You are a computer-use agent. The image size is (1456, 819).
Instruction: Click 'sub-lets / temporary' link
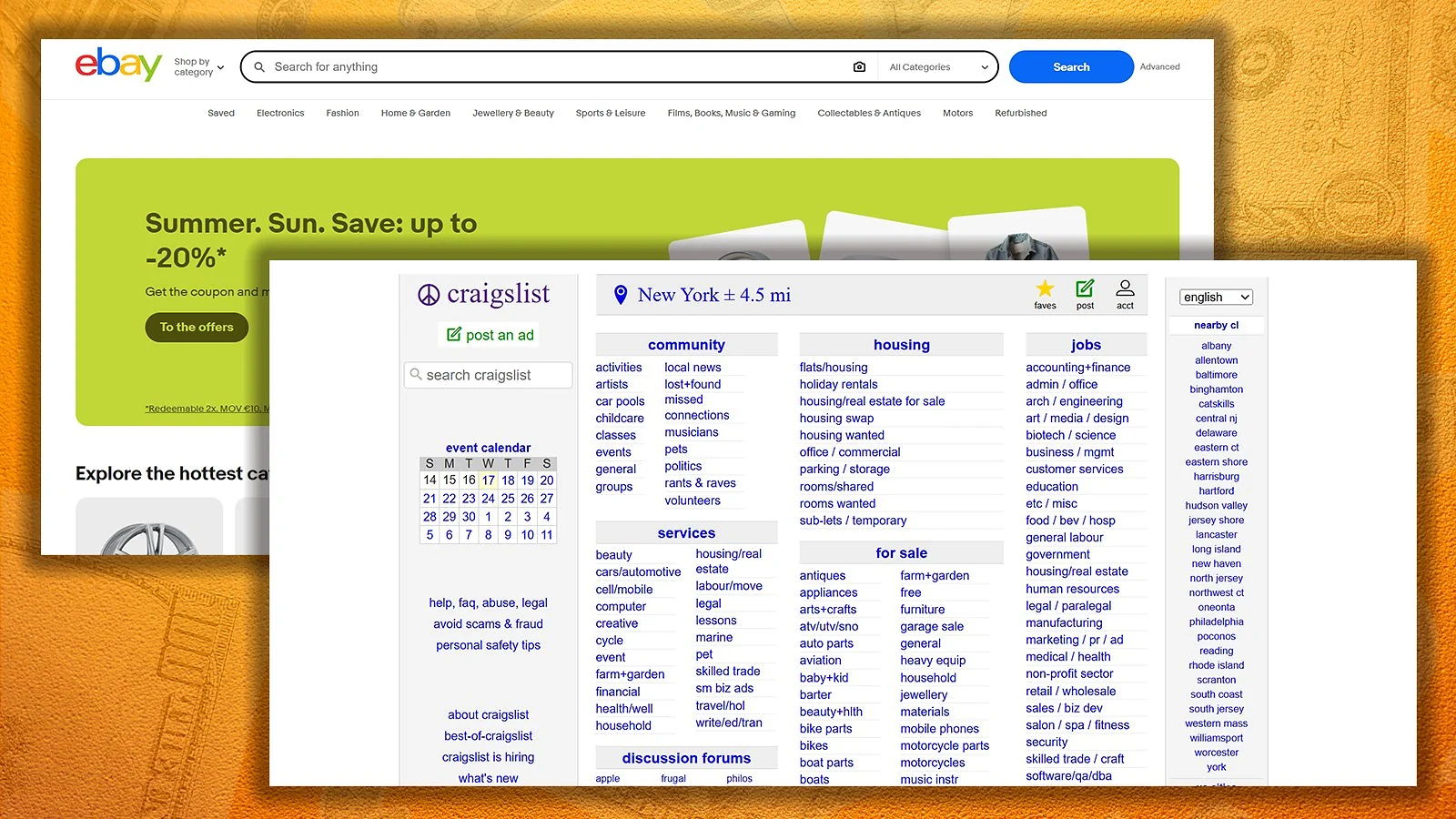coord(853,521)
